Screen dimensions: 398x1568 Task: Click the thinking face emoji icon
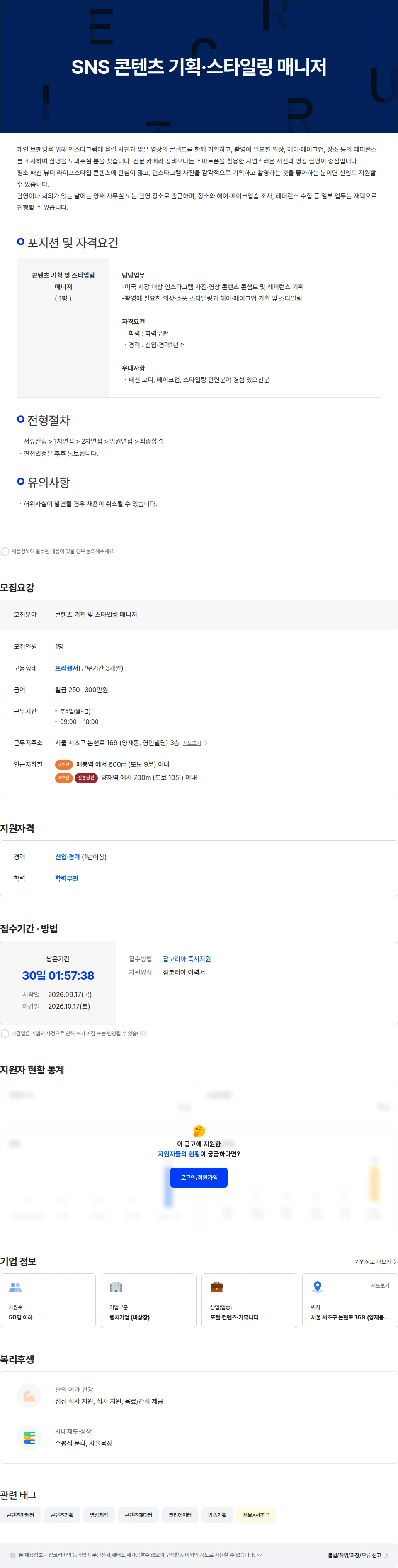point(199,1130)
